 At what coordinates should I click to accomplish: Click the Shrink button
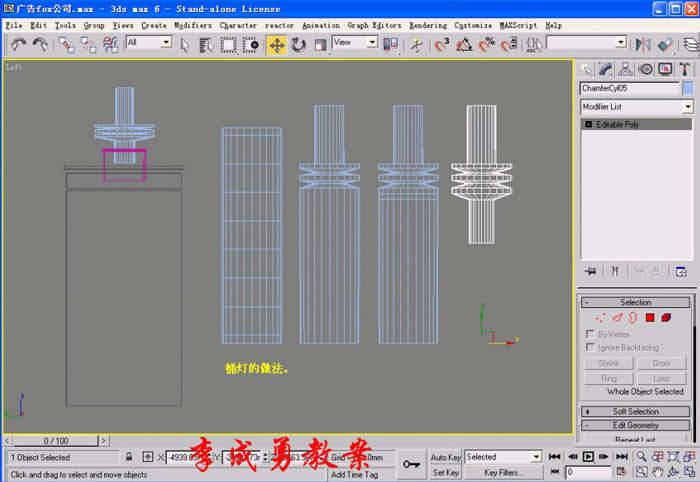(609, 363)
